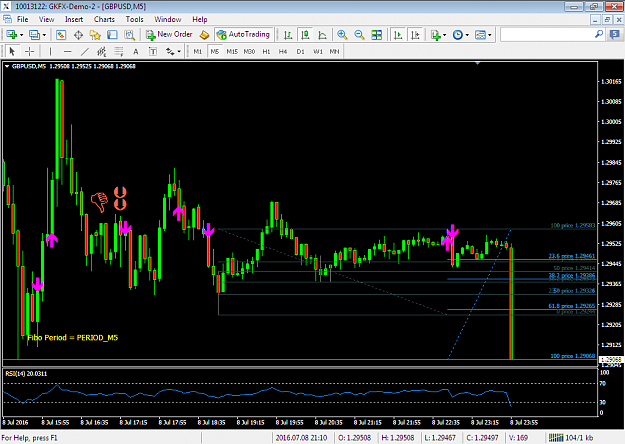Click the chart window icon left of File
The image size is (625, 444).
tap(7, 19)
